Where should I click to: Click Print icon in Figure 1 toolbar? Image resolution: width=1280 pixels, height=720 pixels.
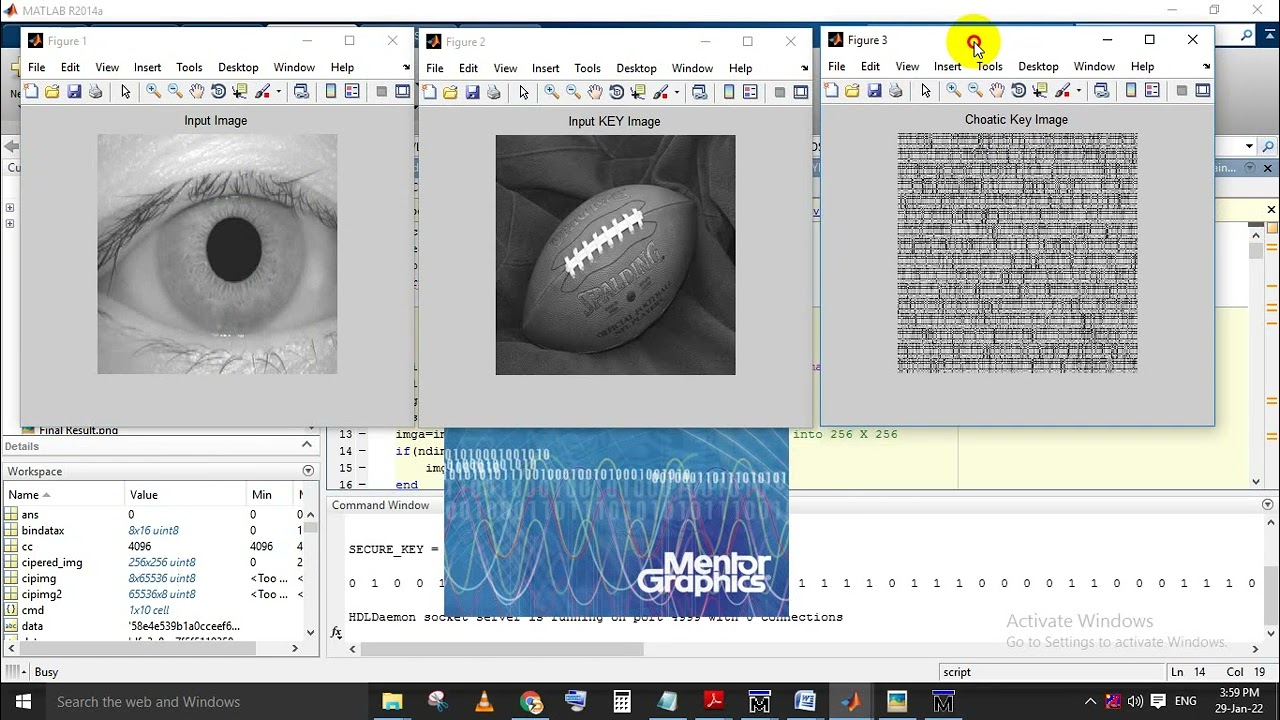point(95,91)
